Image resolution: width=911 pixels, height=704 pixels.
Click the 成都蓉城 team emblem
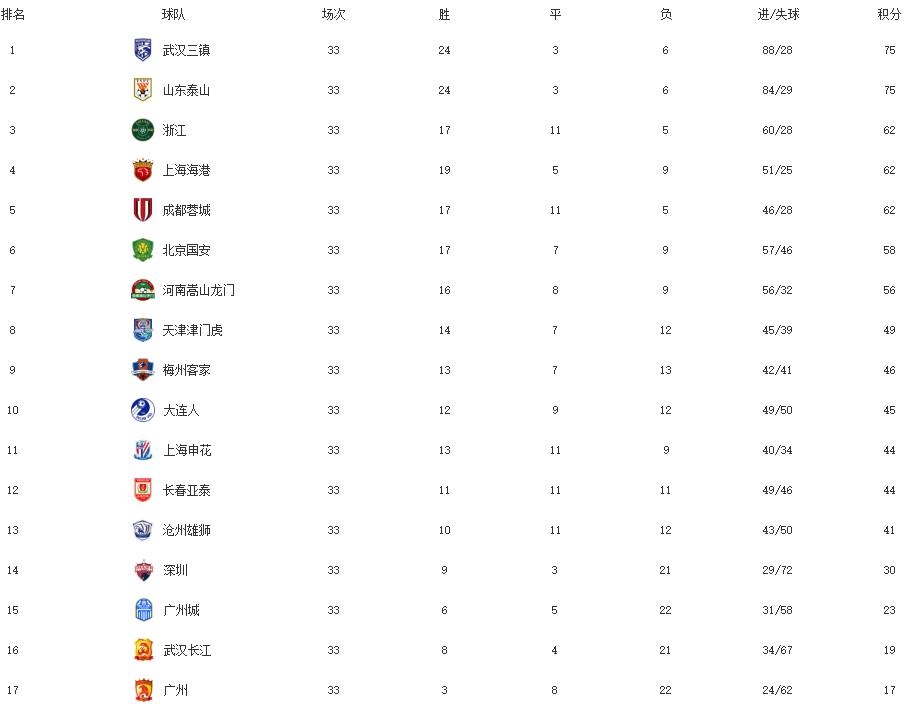click(143, 210)
